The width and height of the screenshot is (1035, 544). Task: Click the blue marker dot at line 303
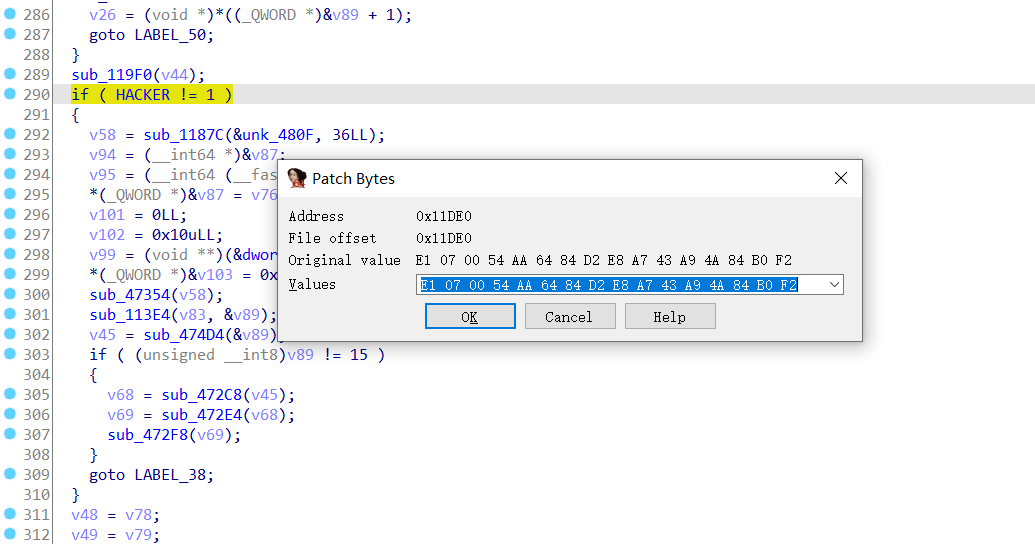(x=10, y=354)
